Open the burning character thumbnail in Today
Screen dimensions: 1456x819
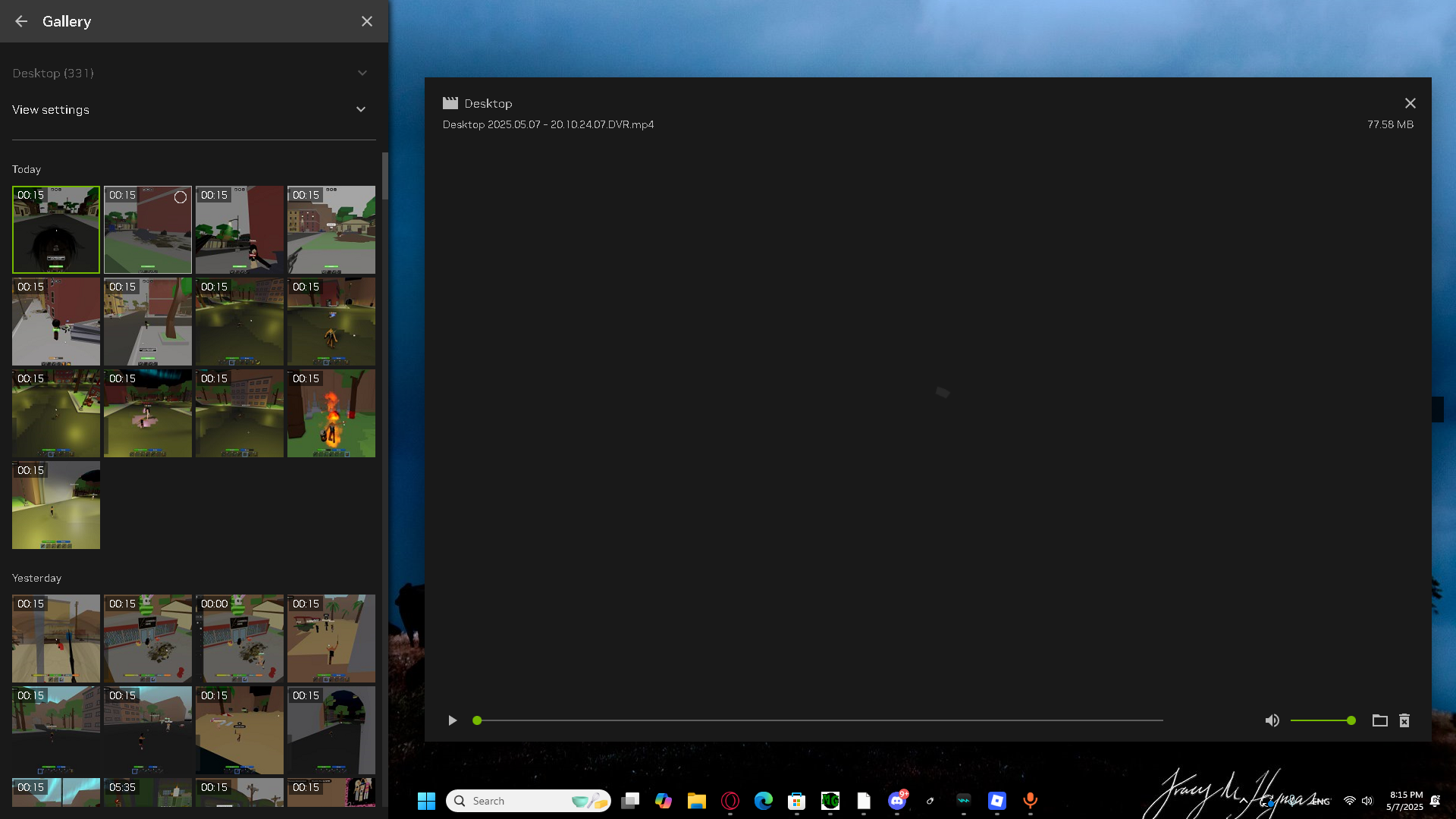(331, 413)
